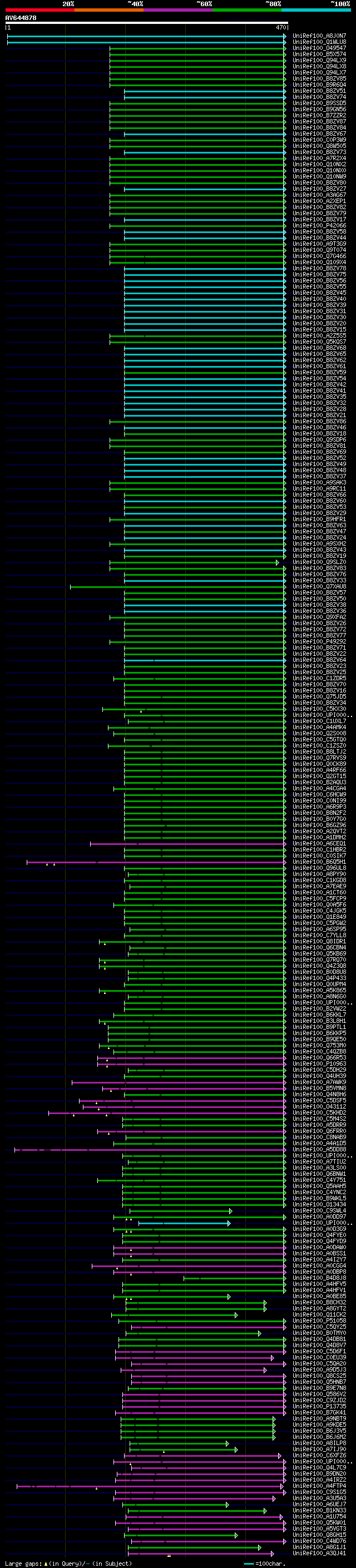Click entry UniRef100_B6J3V5
Screen dimensions: 356x1568
click(319, 1431)
